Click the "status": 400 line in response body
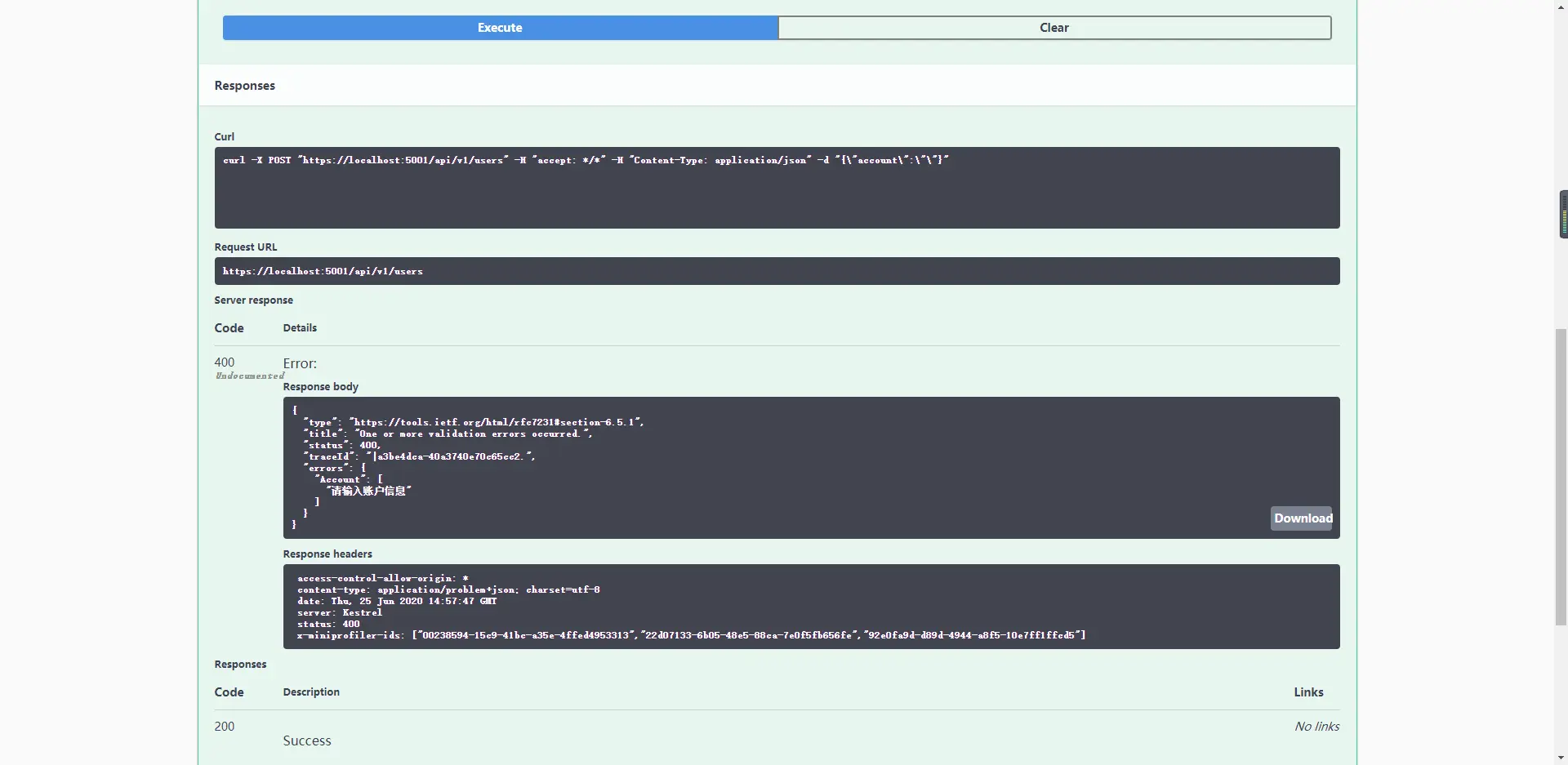Image resolution: width=1568 pixels, height=765 pixels. [x=341, y=445]
